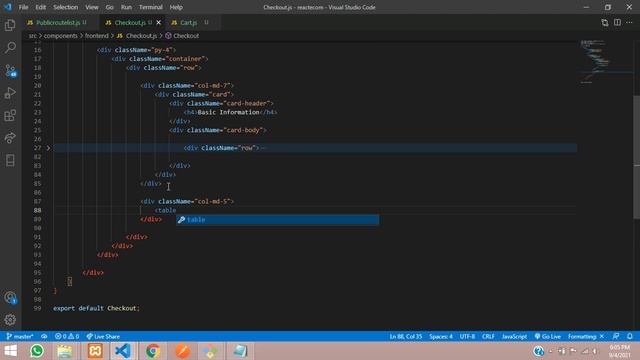
Task: Open the Source Control view
Action: tap(10, 71)
